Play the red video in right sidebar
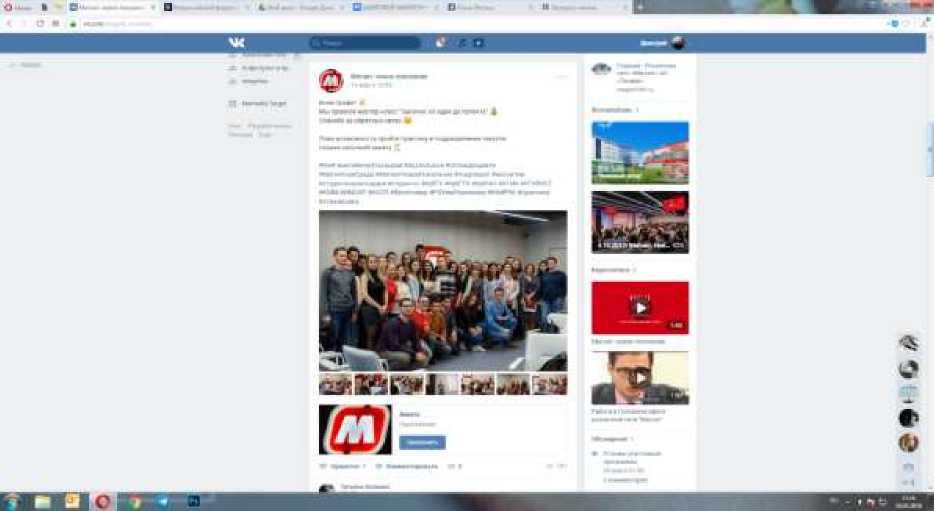 pyautogui.click(x=640, y=308)
